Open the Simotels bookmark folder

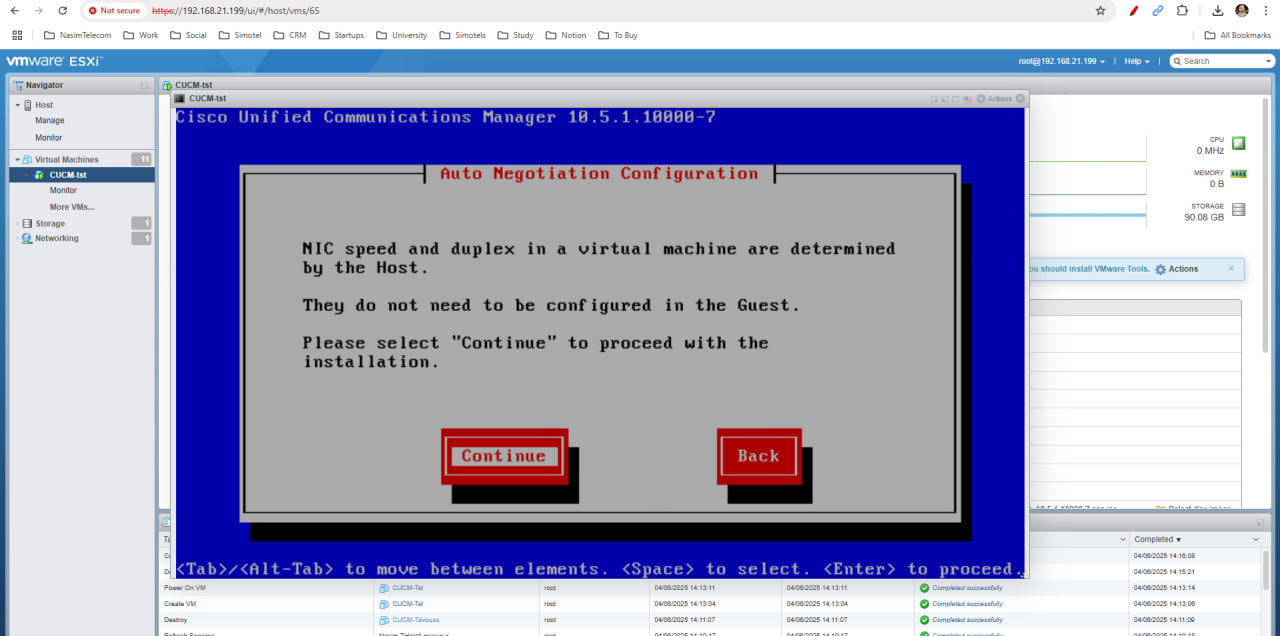(462, 35)
